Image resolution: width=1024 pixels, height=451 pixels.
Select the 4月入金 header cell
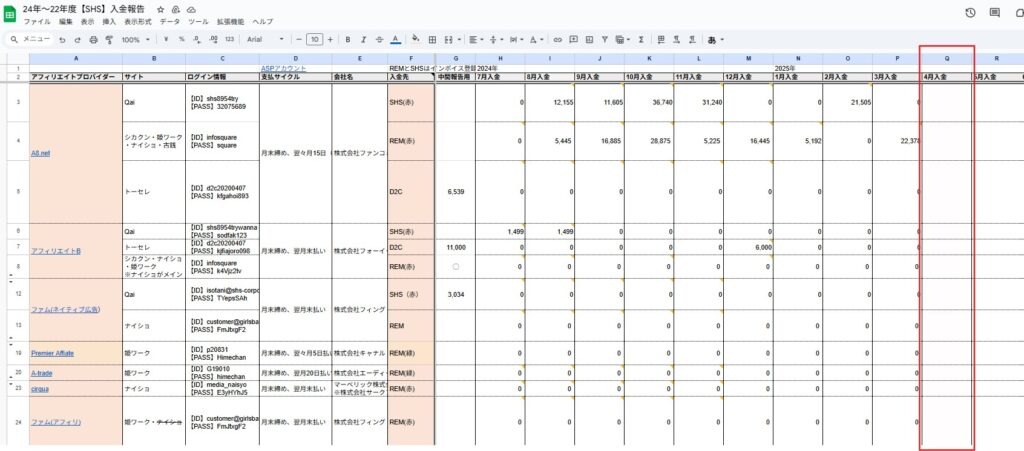pos(946,77)
